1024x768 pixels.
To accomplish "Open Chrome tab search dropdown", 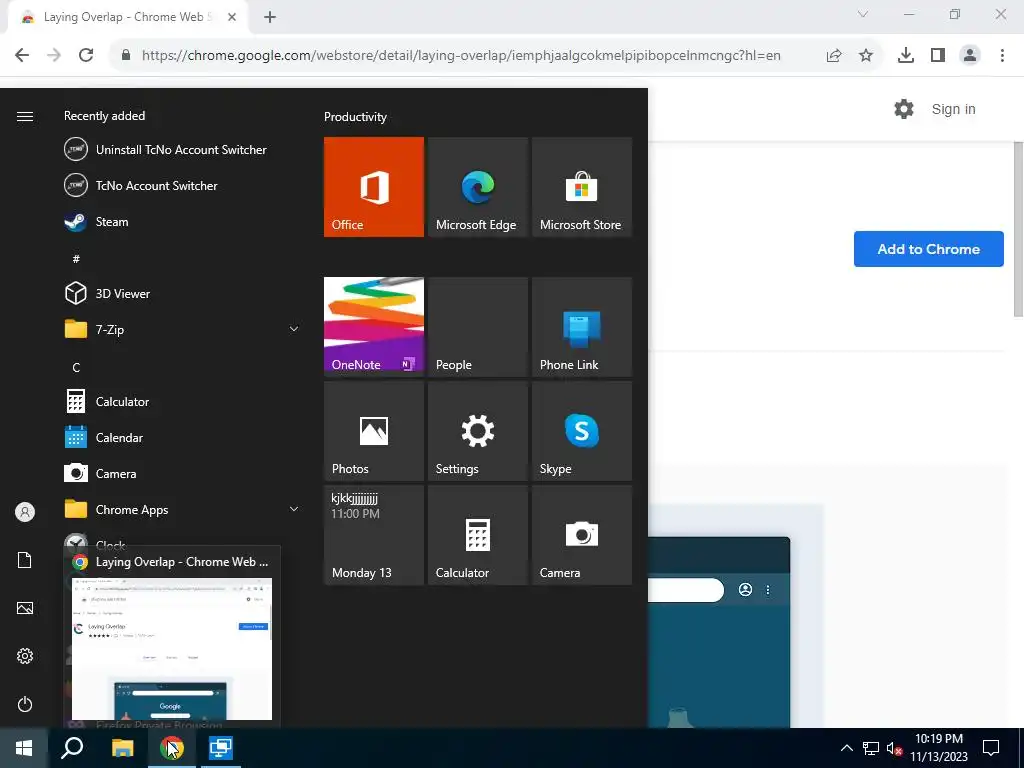I will click(863, 14).
